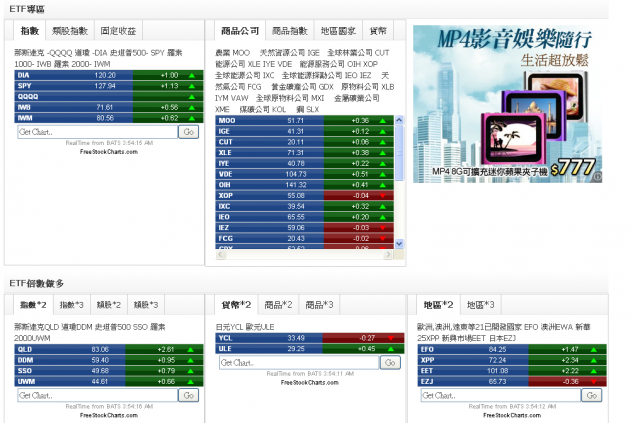The width and height of the screenshot is (640, 423).
Task: Click the ad info icon on banner
Action: point(598,177)
